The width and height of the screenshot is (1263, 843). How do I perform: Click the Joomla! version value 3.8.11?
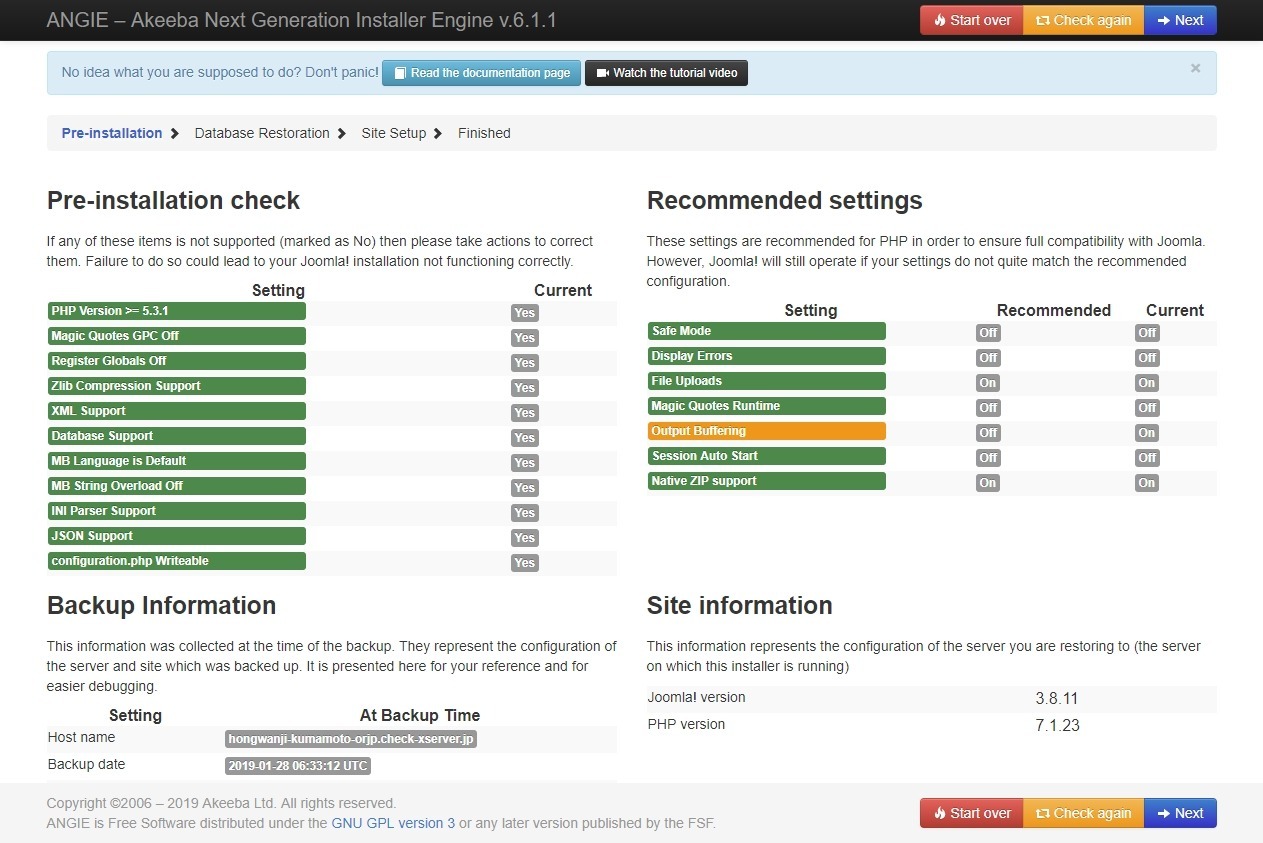pos(1057,699)
